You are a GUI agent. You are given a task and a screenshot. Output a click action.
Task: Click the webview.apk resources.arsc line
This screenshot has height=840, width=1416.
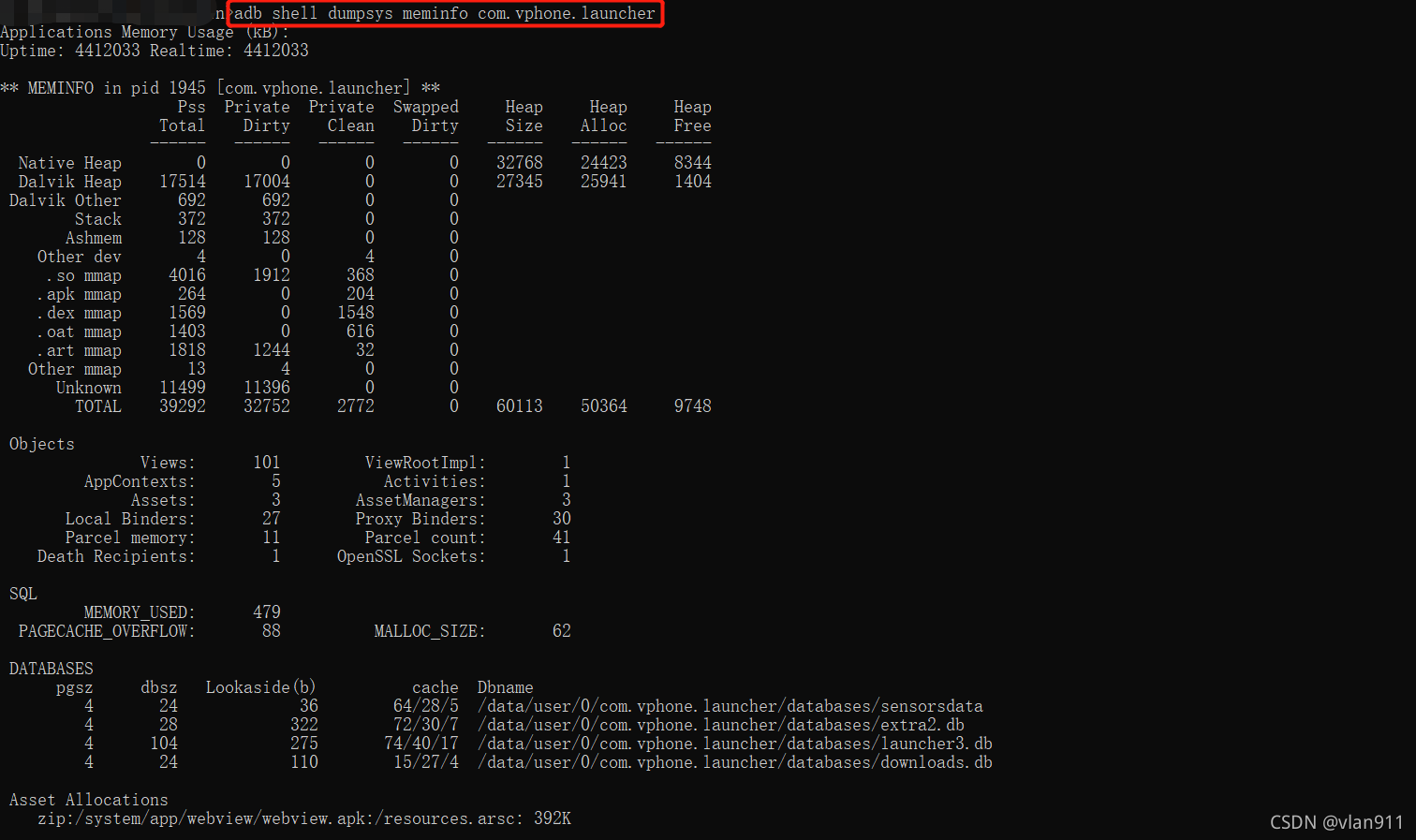coord(304,818)
